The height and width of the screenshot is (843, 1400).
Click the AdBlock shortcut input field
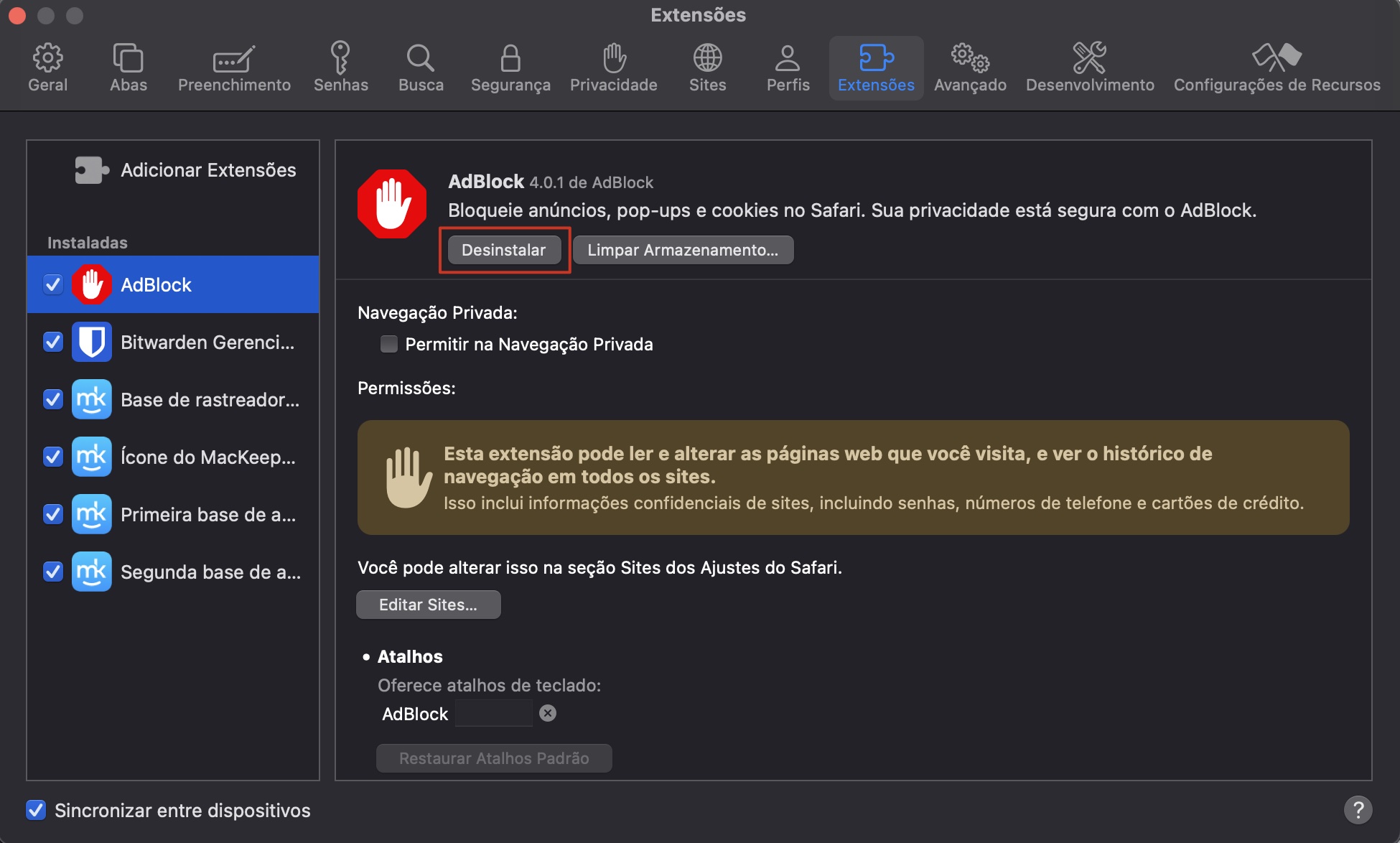point(494,713)
